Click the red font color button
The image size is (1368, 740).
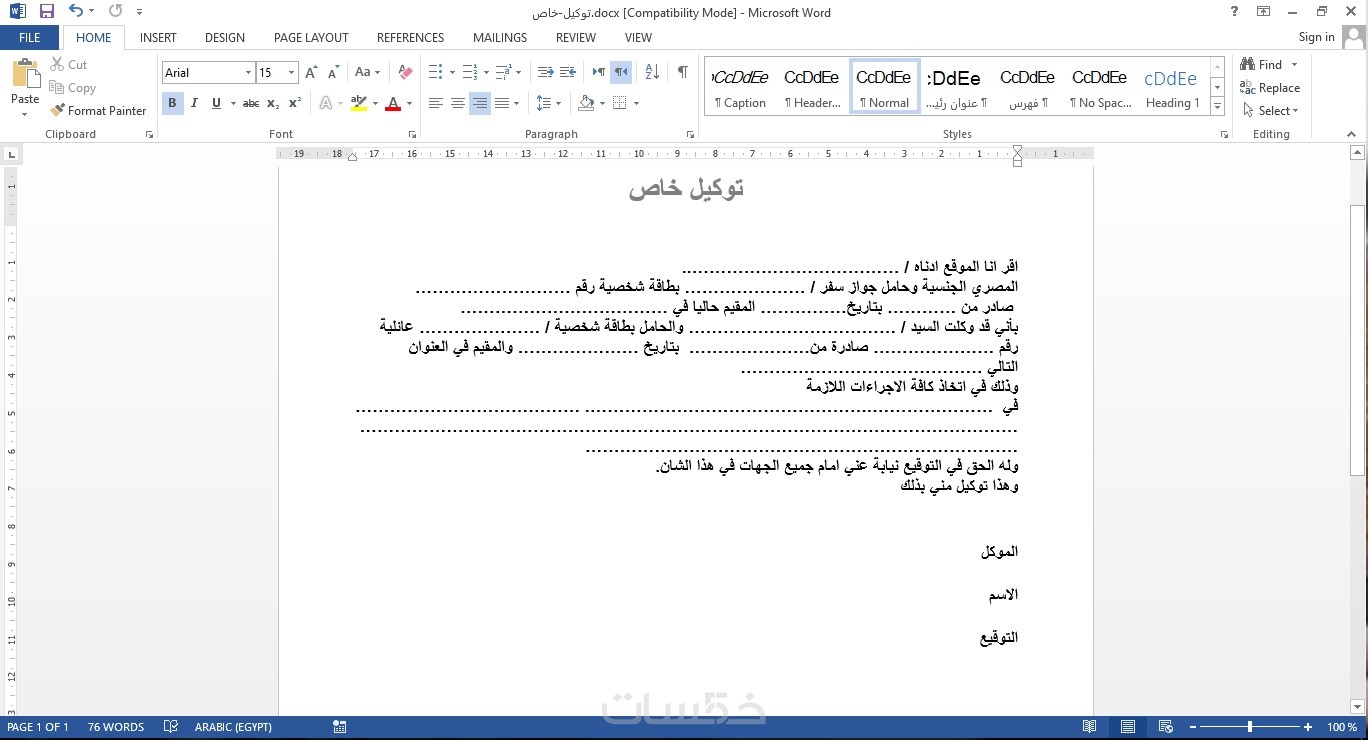click(x=393, y=103)
